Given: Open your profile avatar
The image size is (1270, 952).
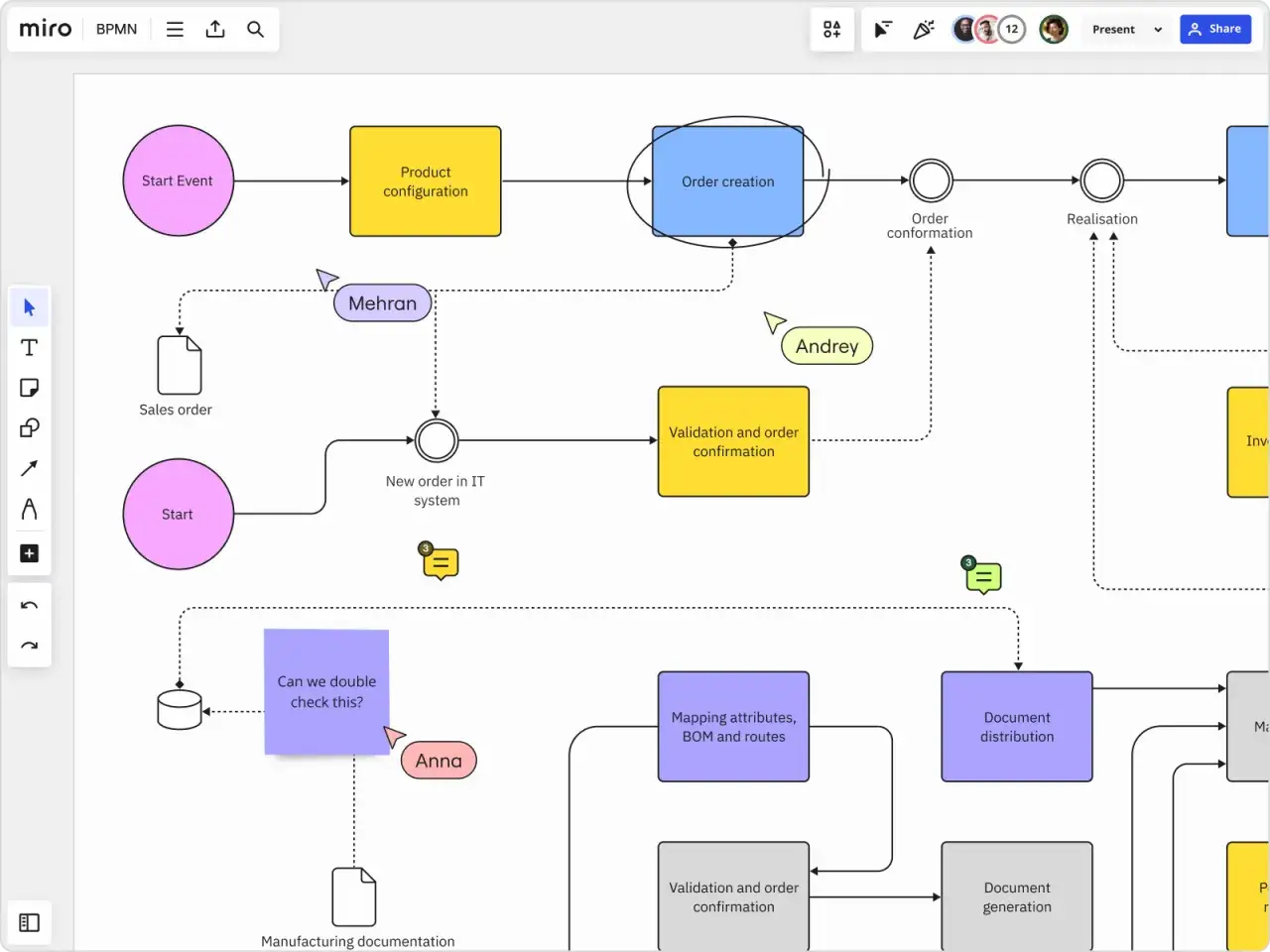Looking at the screenshot, I should [1054, 29].
